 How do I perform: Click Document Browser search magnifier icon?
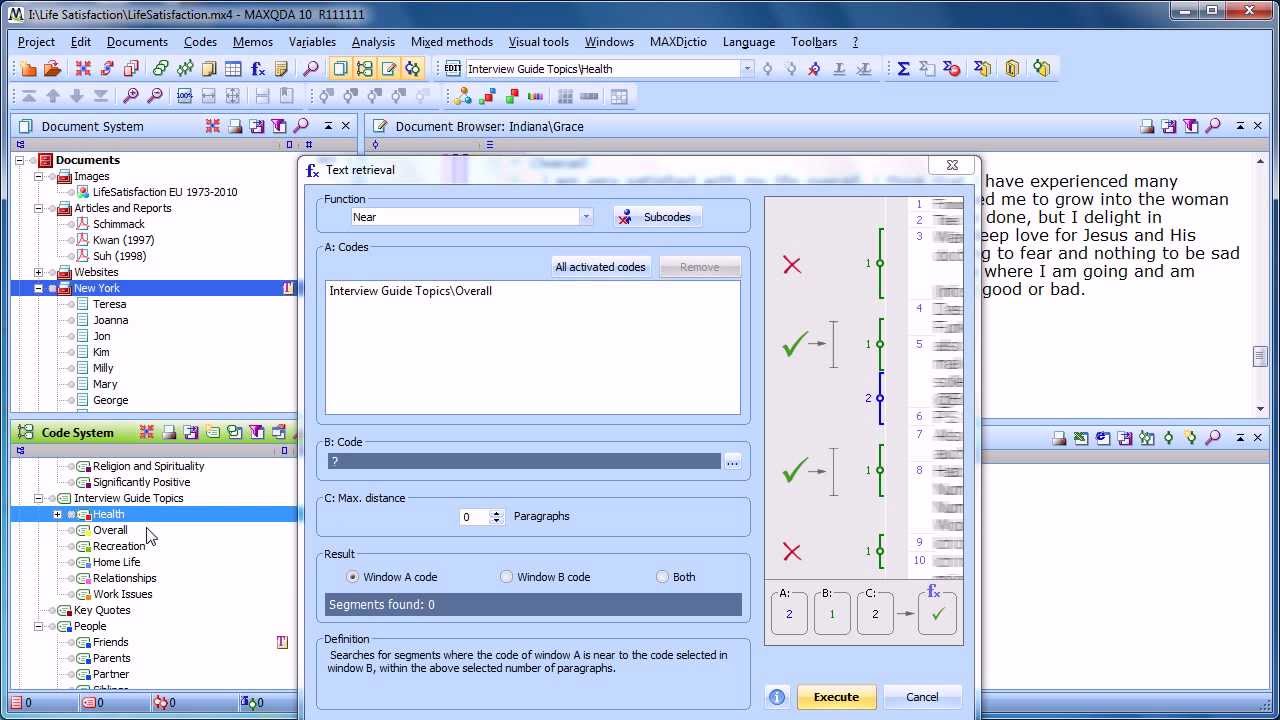pyautogui.click(x=1213, y=126)
